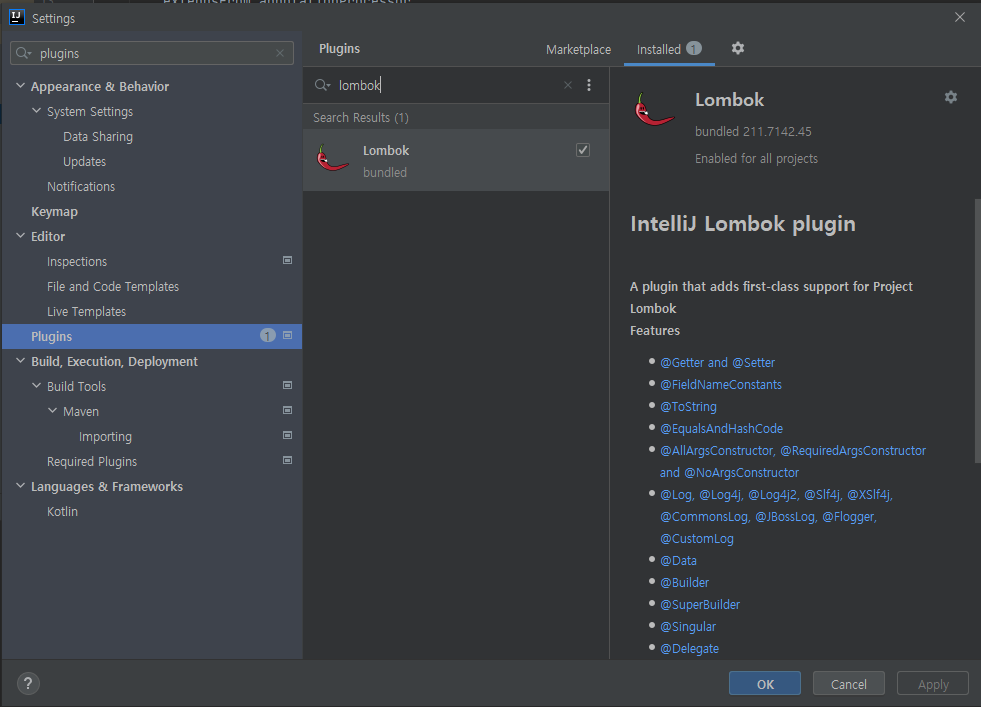Collapse the Editor section
The image size is (981, 707).
point(20,236)
